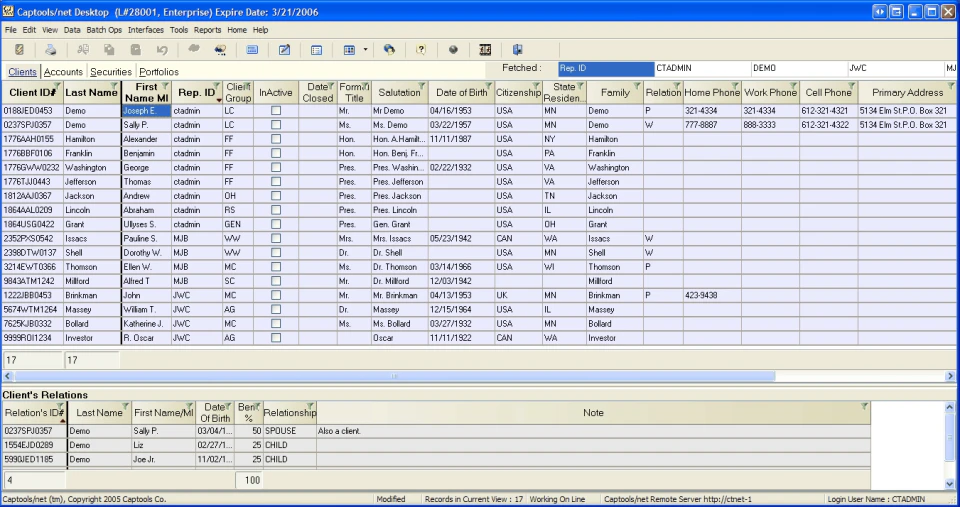Click the undo arrow toolbar icon
The width and height of the screenshot is (960, 507).
tap(162, 50)
